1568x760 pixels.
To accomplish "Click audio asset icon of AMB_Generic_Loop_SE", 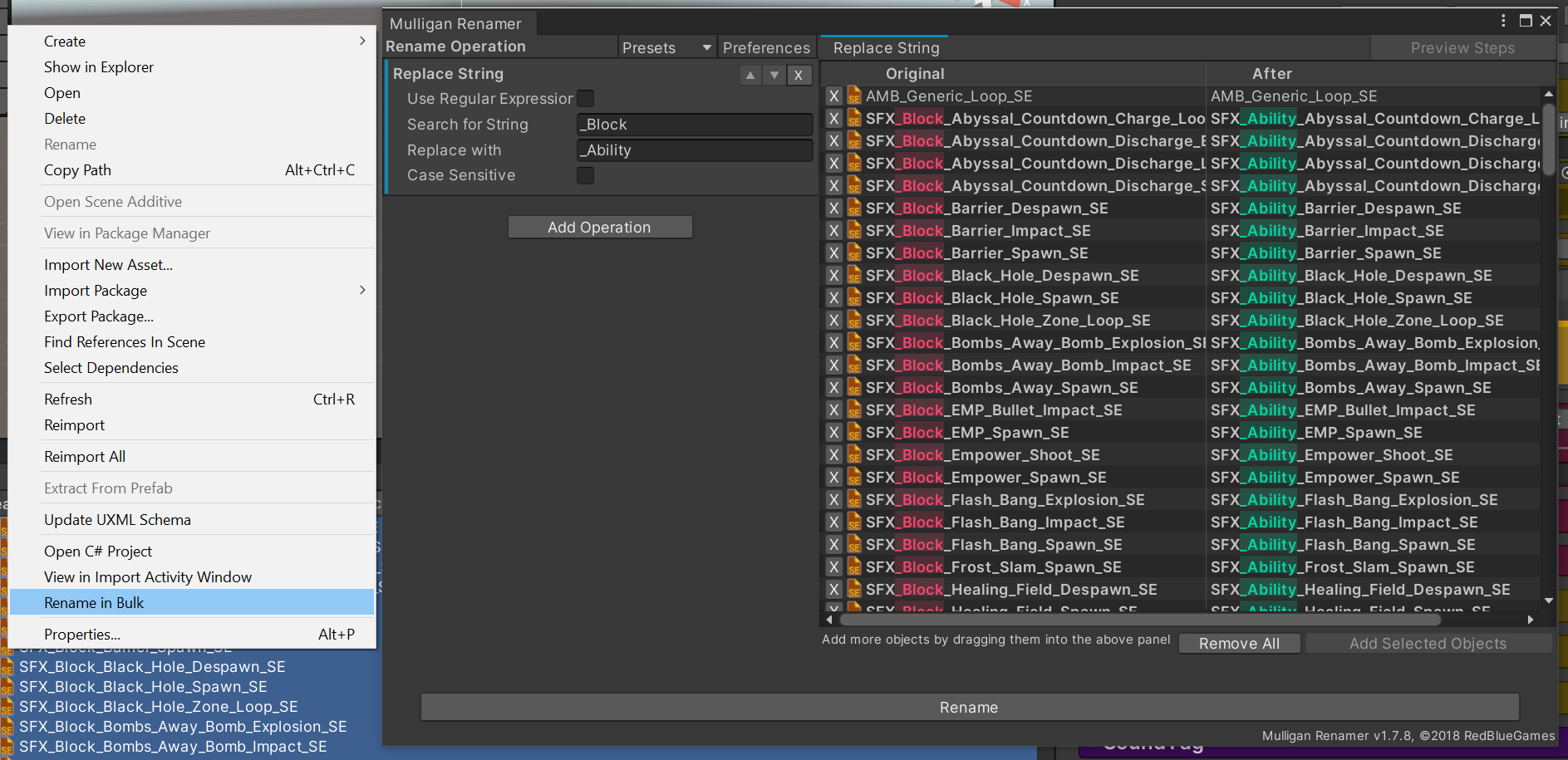I will 854,96.
